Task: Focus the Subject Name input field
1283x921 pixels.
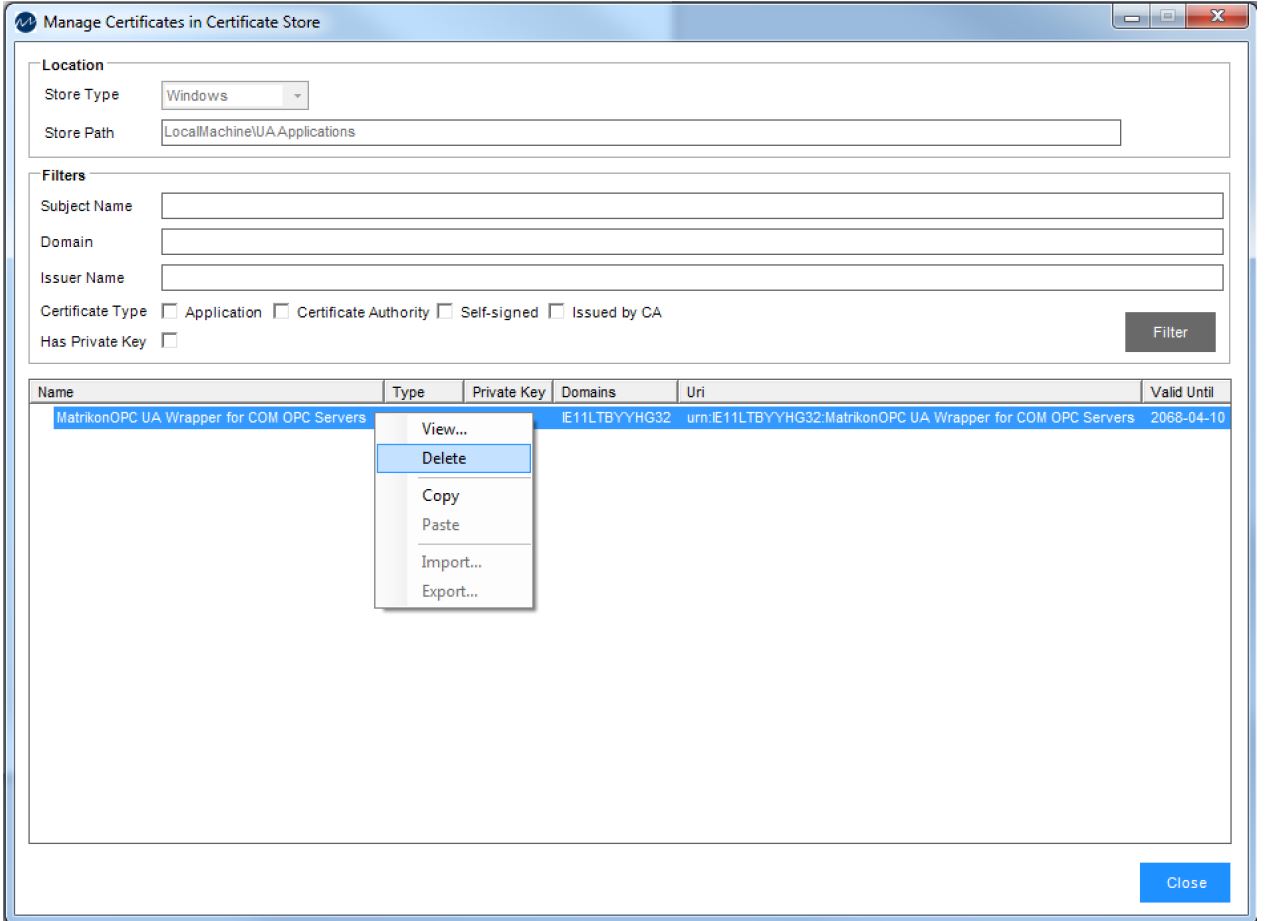Action: 692,206
